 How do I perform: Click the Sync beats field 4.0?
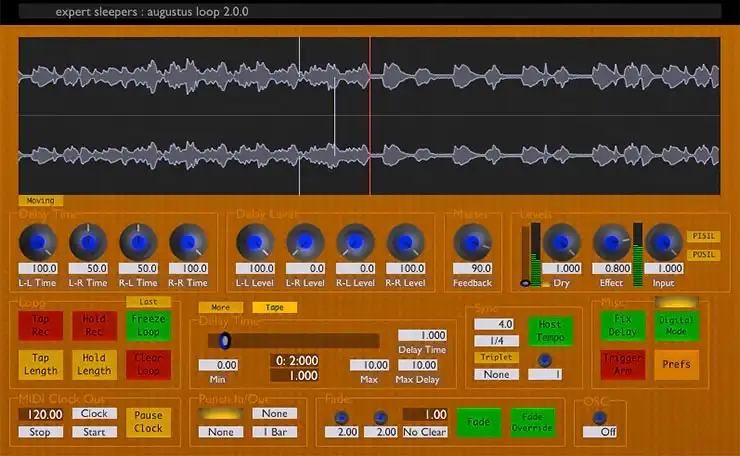click(494, 324)
